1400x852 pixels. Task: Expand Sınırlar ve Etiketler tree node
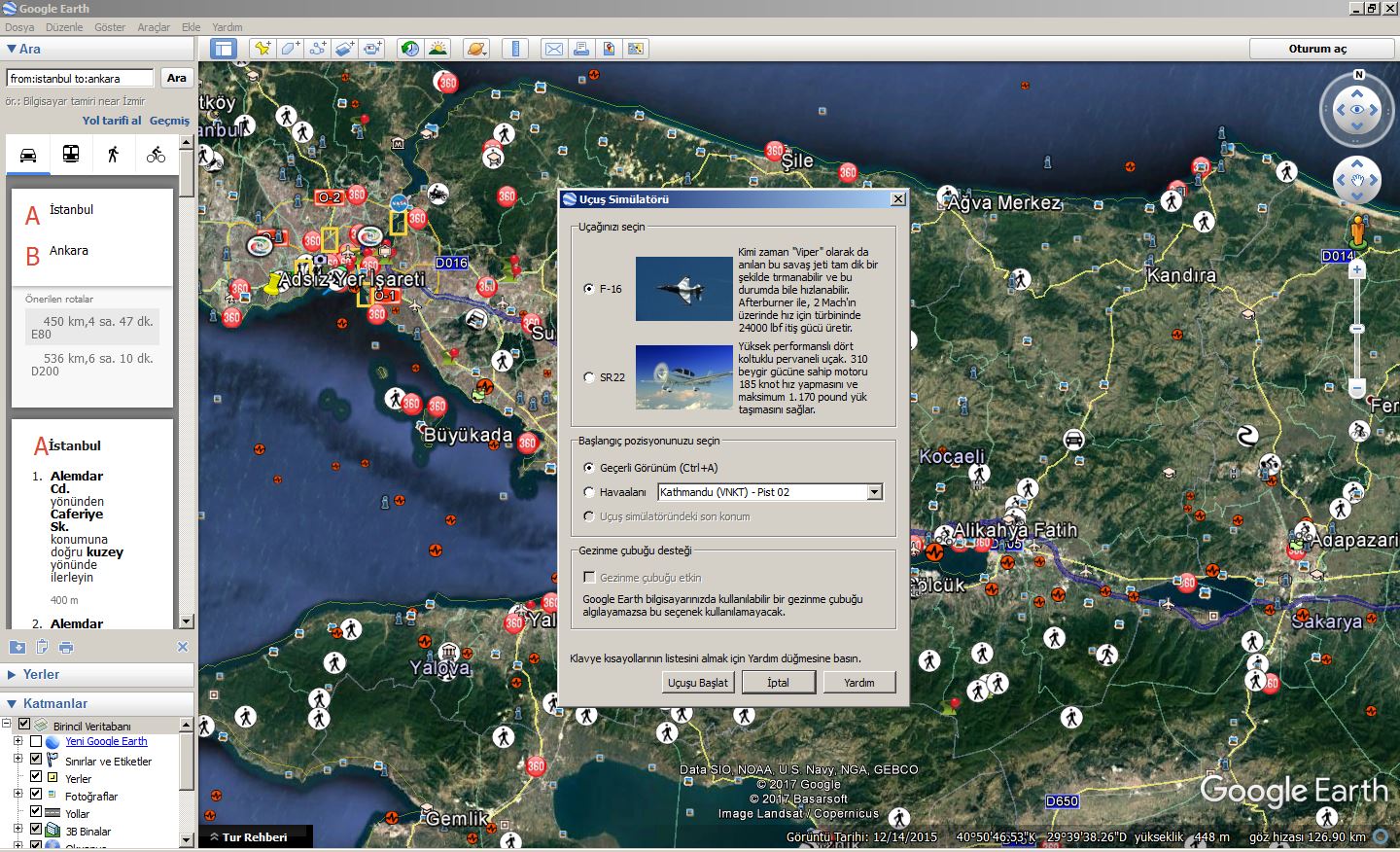17,759
